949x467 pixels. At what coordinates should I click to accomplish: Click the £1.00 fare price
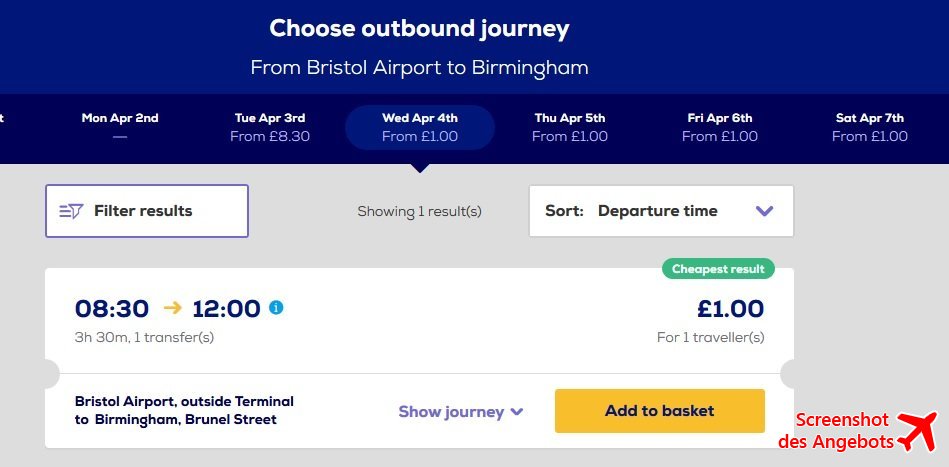(730, 309)
